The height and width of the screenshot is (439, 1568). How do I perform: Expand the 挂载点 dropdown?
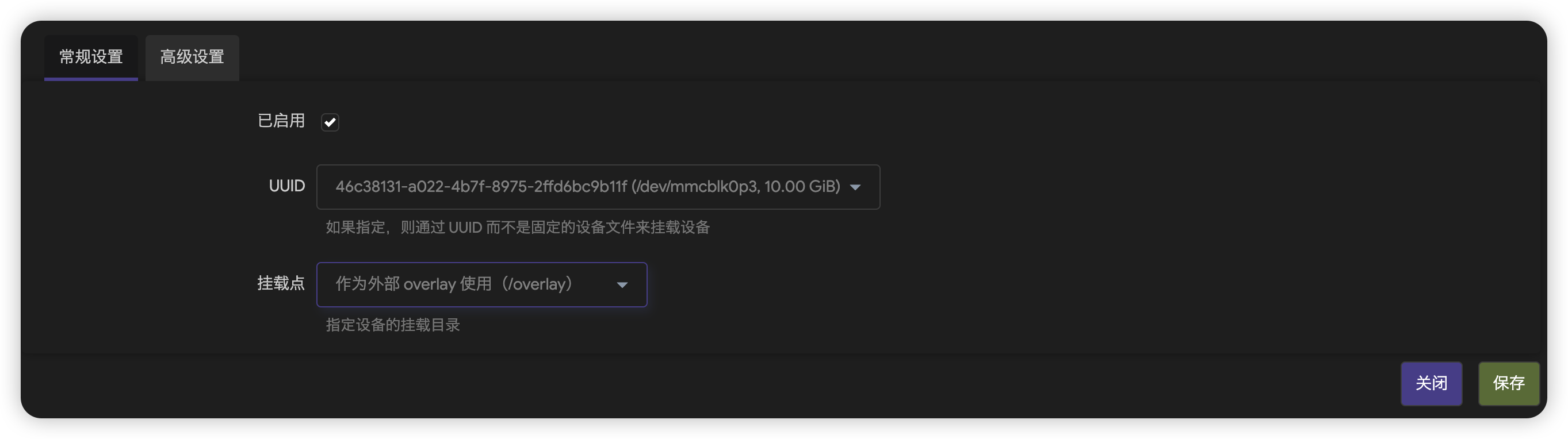click(481, 284)
